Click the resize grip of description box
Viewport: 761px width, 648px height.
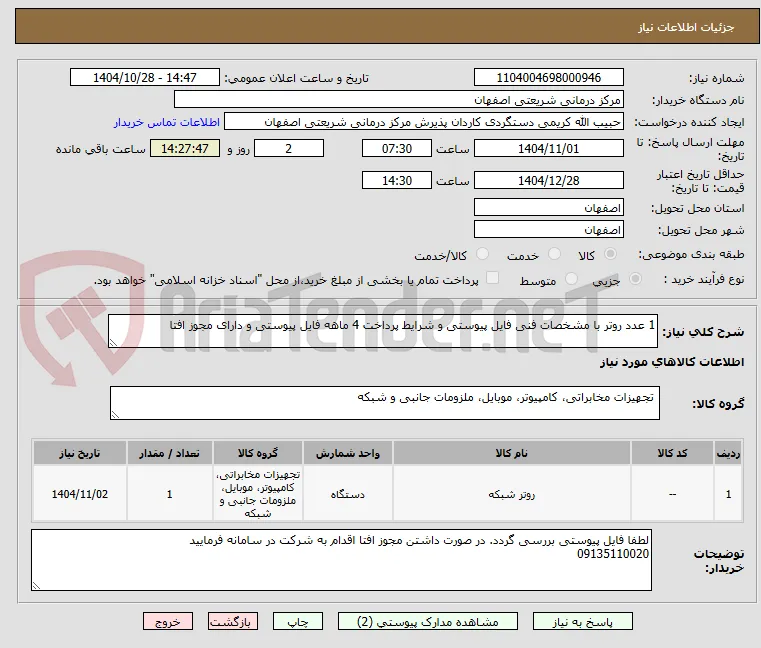point(114,343)
